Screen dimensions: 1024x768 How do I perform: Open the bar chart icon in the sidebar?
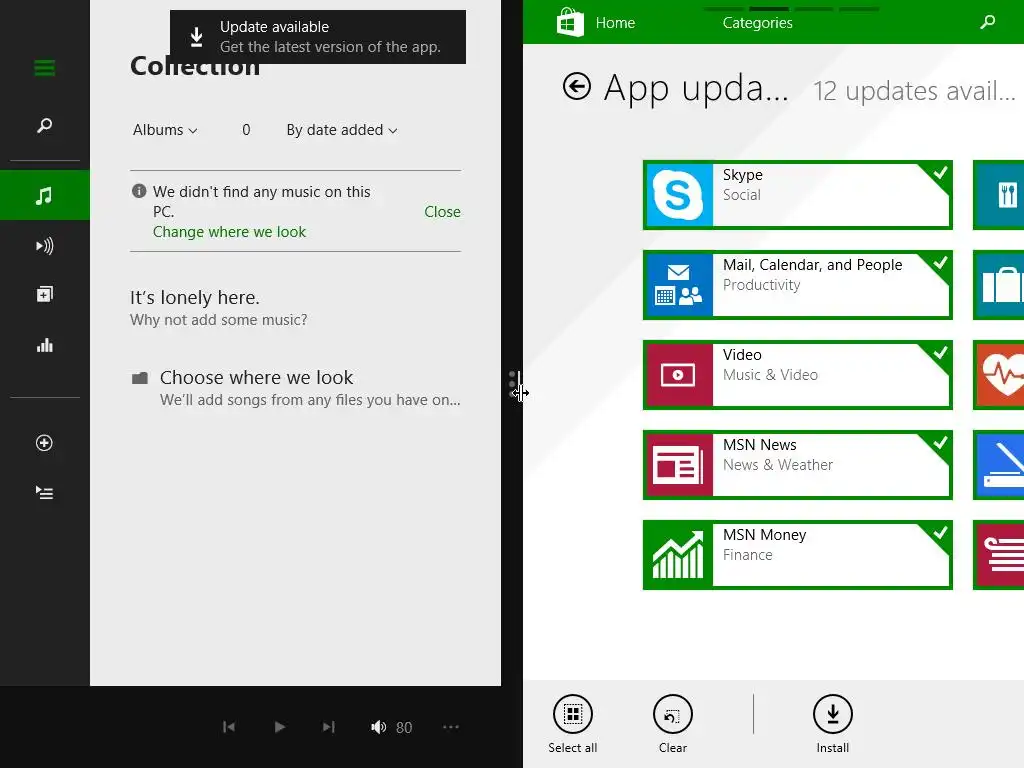[44, 345]
